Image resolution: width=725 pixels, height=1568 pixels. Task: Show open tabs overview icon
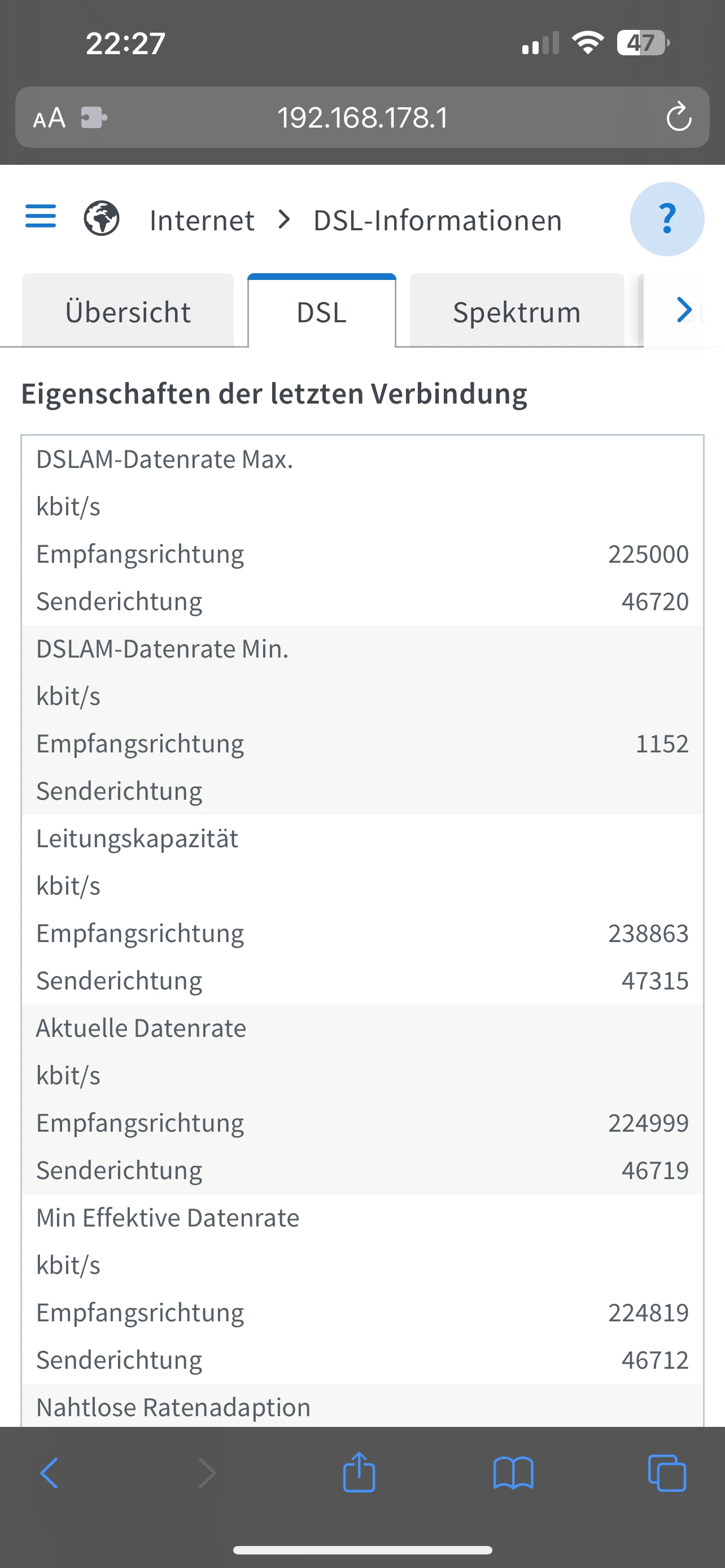tap(667, 1473)
